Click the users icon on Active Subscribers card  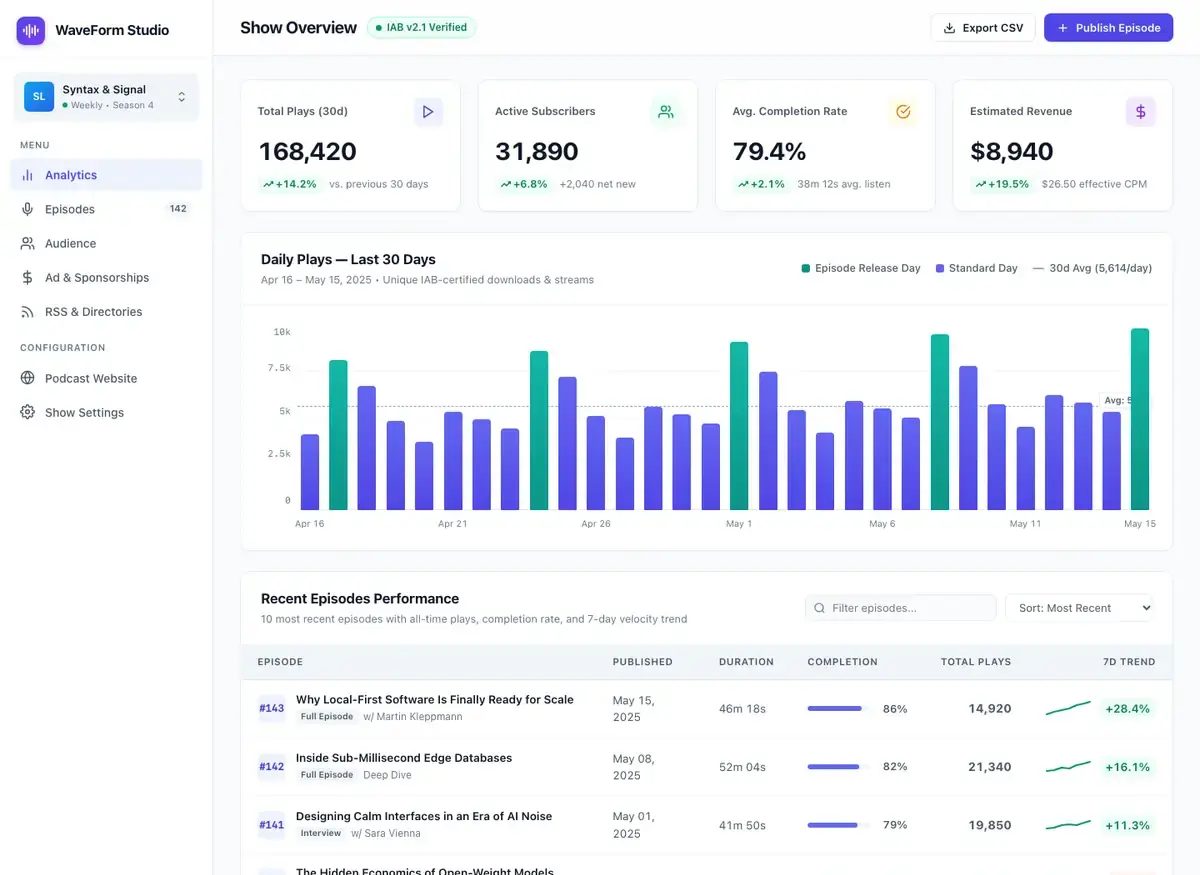click(x=666, y=112)
